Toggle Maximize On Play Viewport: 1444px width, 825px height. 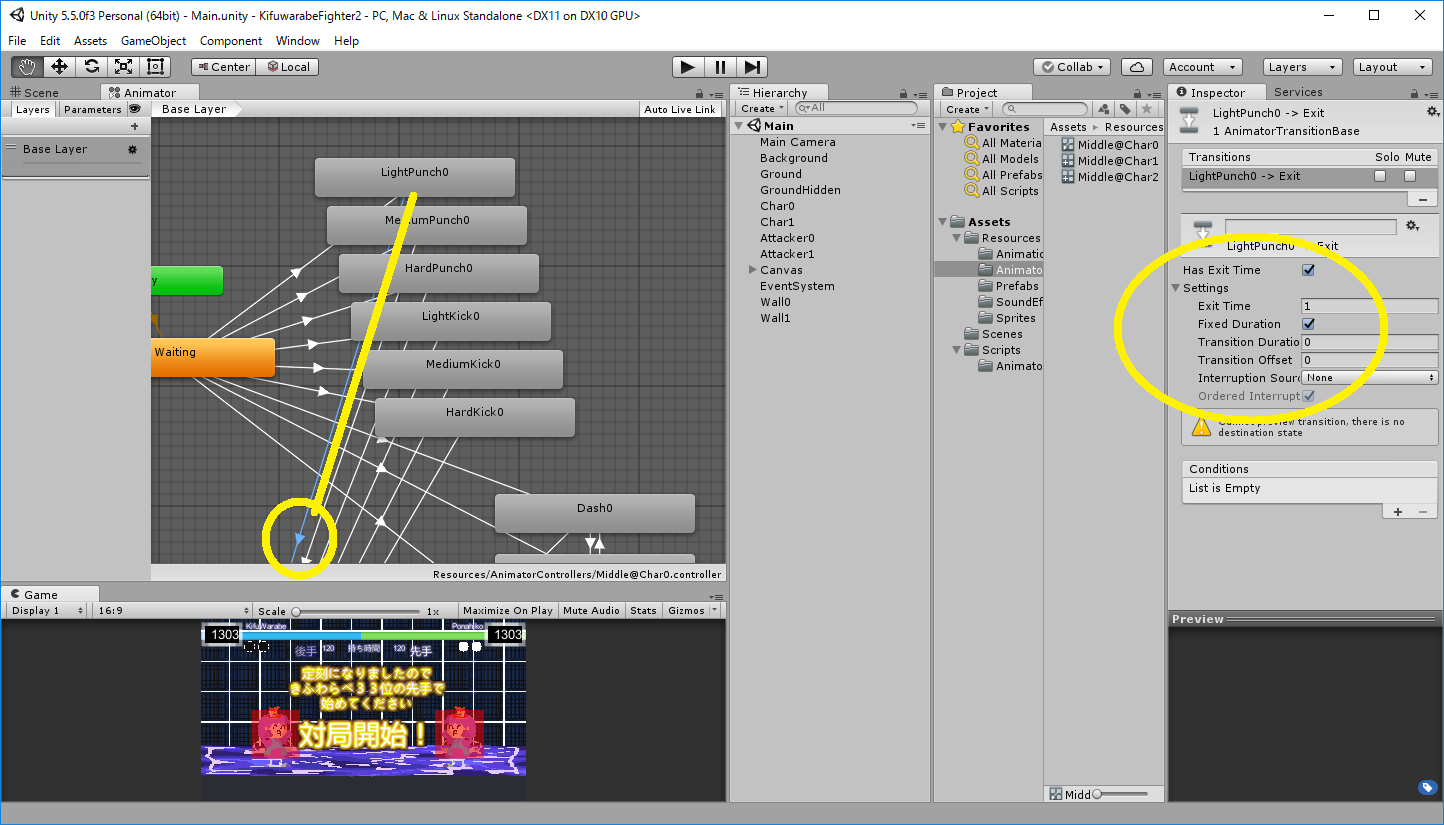(x=507, y=610)
